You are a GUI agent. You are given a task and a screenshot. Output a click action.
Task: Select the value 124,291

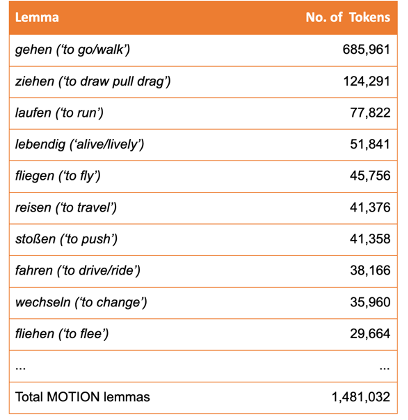tap(366, 81)
